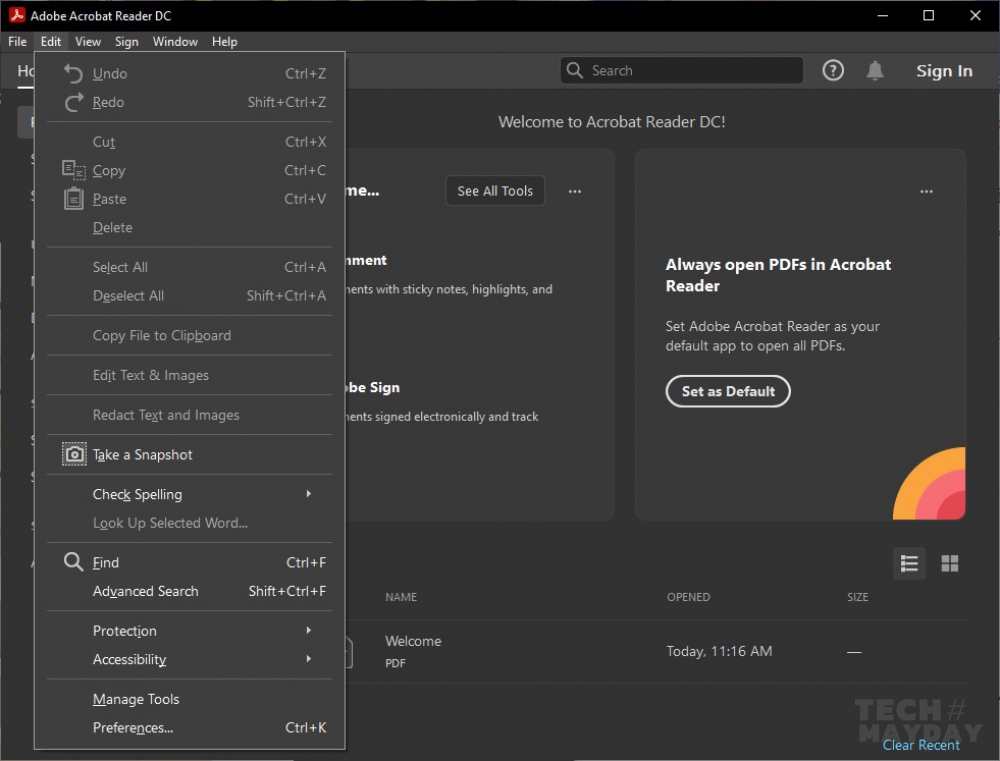Sort recent files by OPENED column header
Viewport: 1000px width, 761px height.
tap(688, 596)
